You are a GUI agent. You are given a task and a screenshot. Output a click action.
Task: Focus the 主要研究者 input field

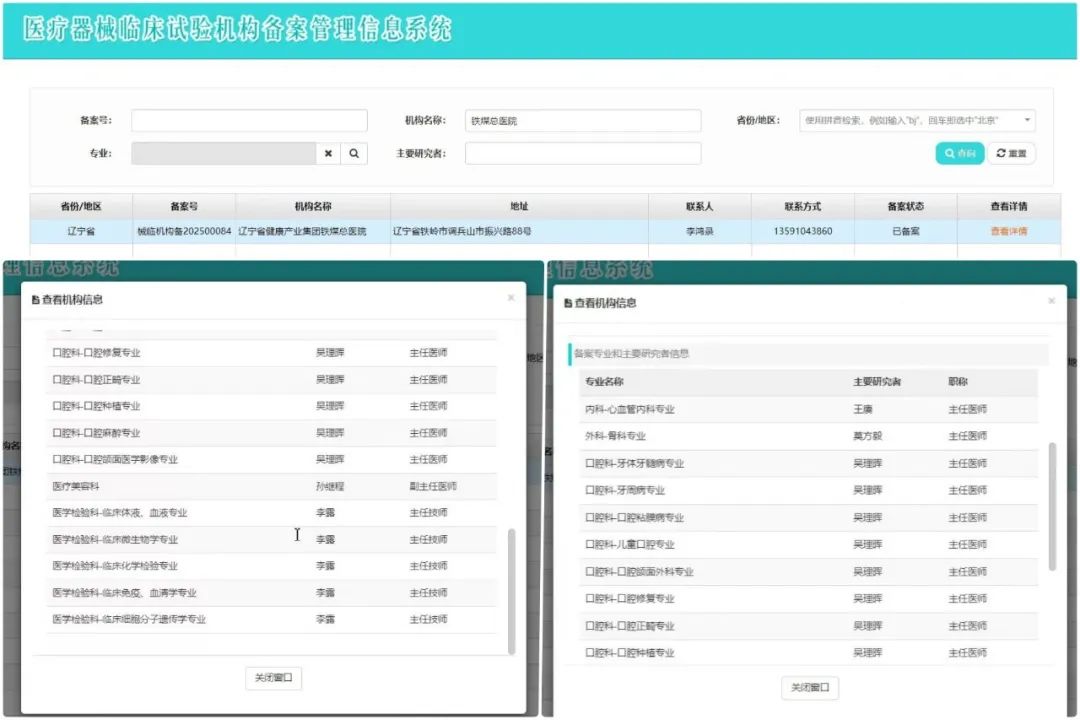[583, 154]
